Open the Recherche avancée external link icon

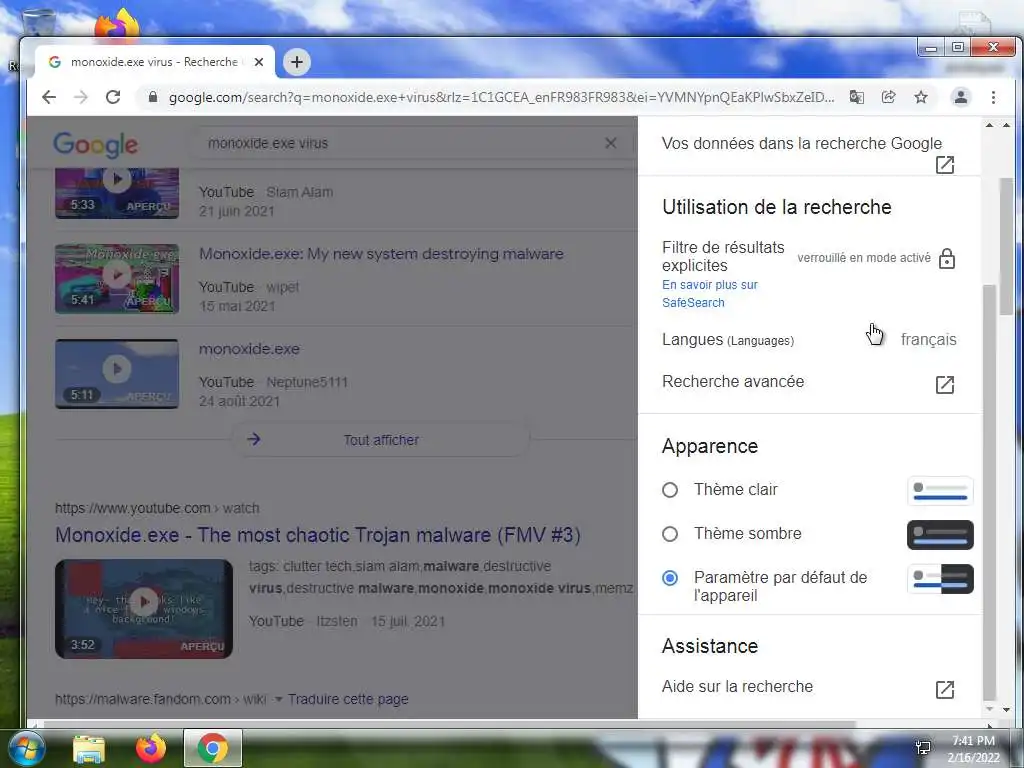945,385
